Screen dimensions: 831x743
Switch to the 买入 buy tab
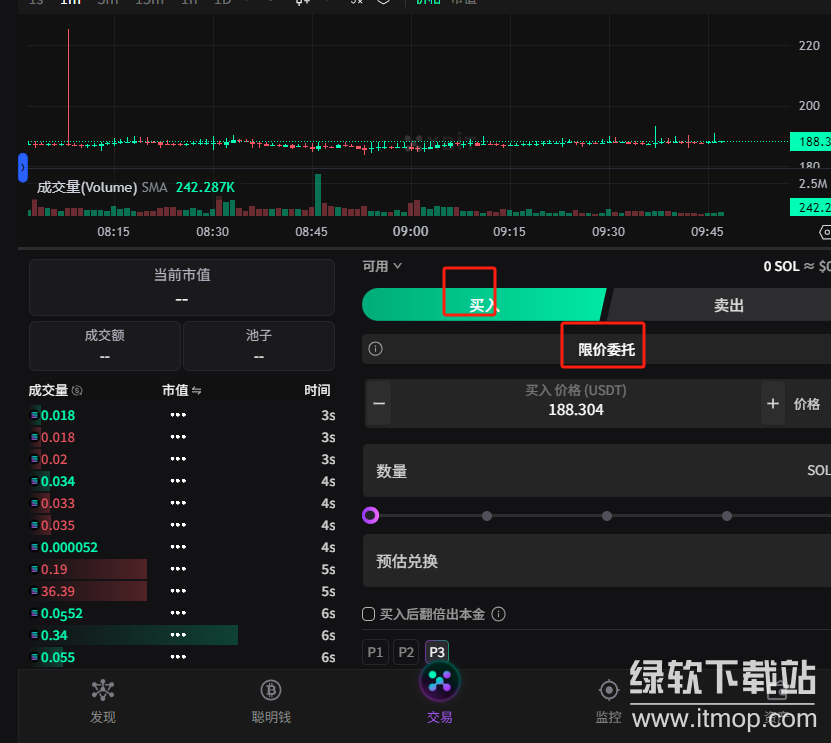click(x=483, y=305)
